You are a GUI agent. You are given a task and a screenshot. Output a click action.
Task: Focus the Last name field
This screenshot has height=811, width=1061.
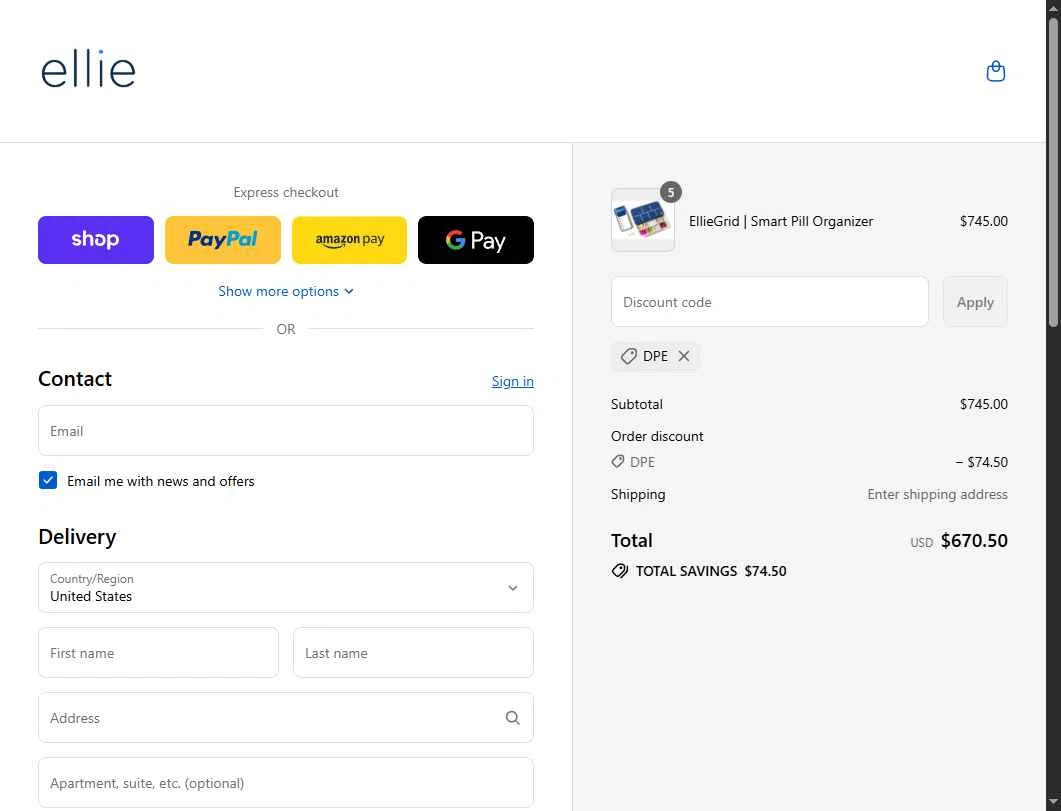click(x=413, y=653)
